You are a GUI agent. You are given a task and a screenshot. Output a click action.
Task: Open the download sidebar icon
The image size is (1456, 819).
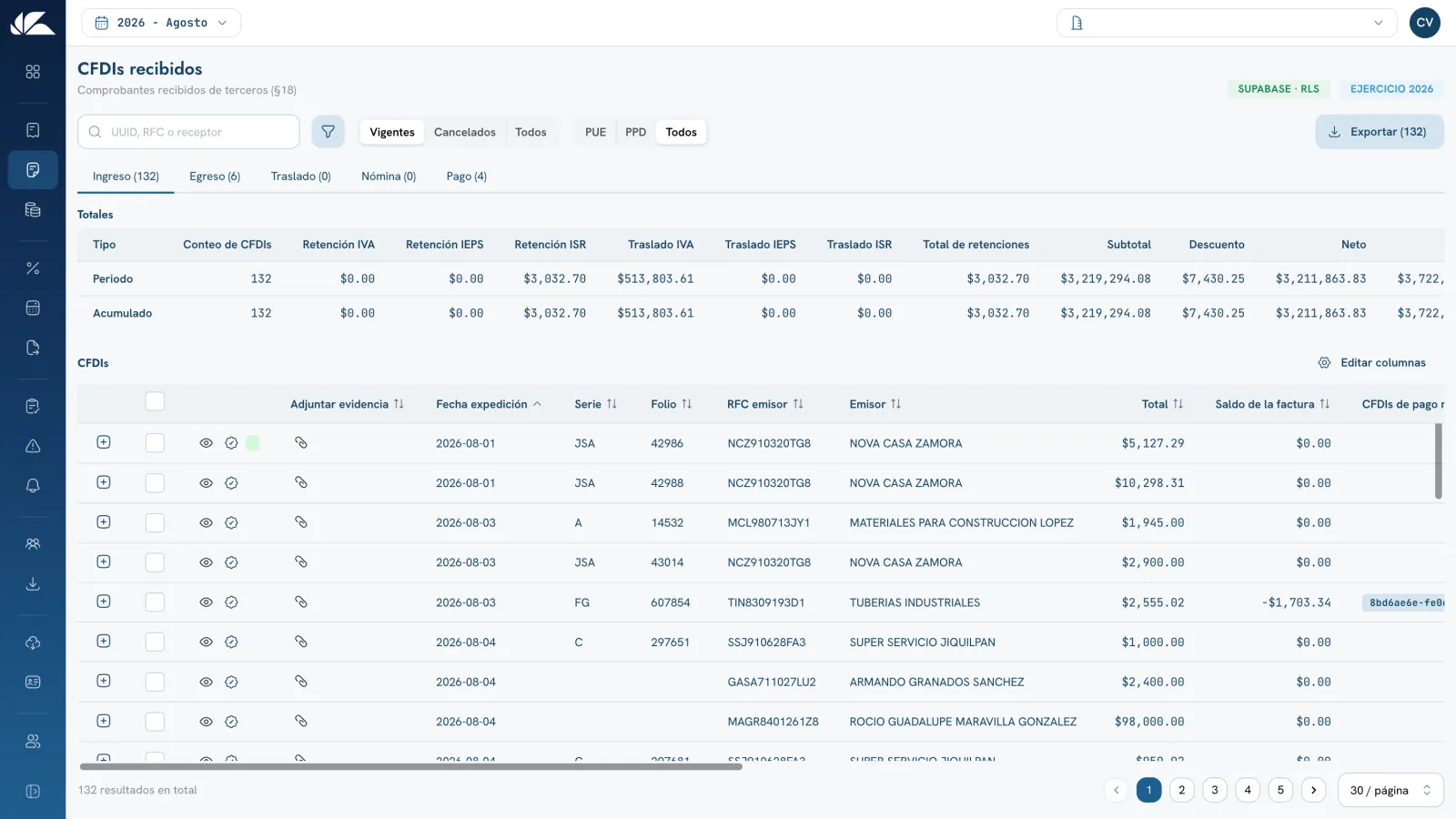pos(33,584)
